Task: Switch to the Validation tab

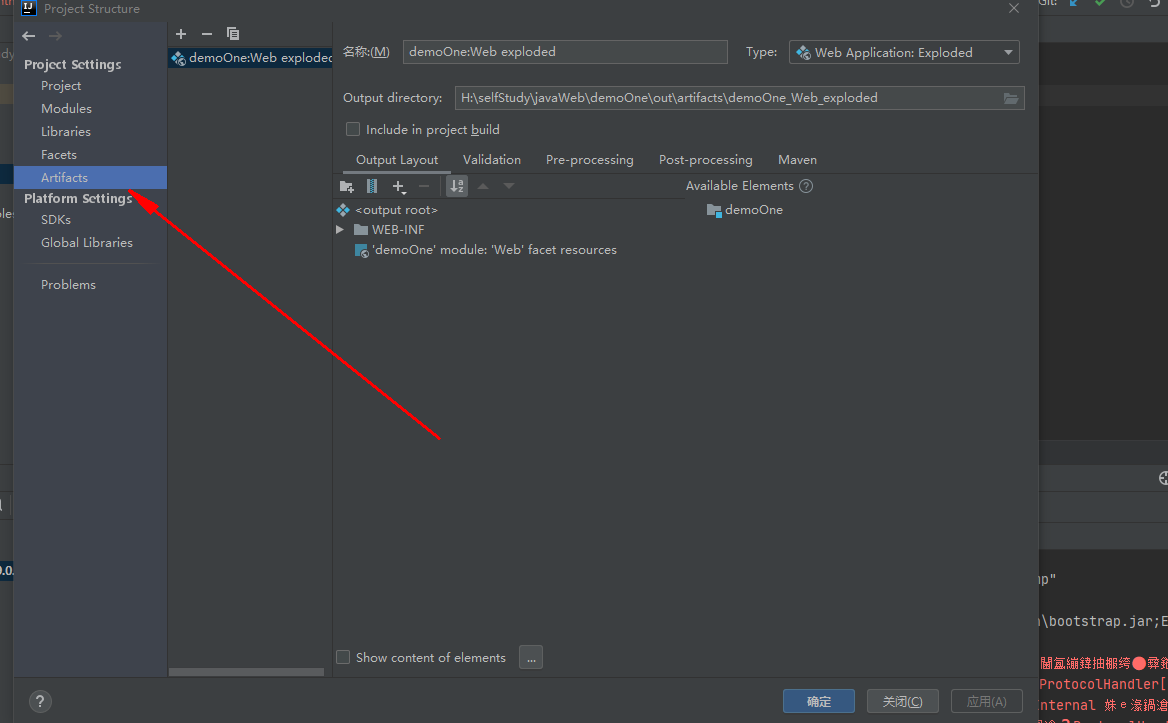Action: 492,160
